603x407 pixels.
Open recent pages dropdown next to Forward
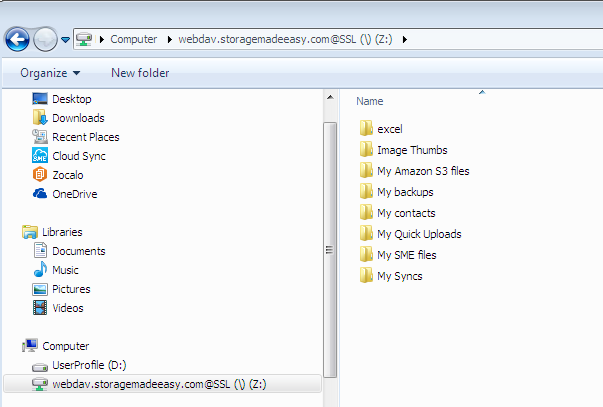[x=65, y=40]
